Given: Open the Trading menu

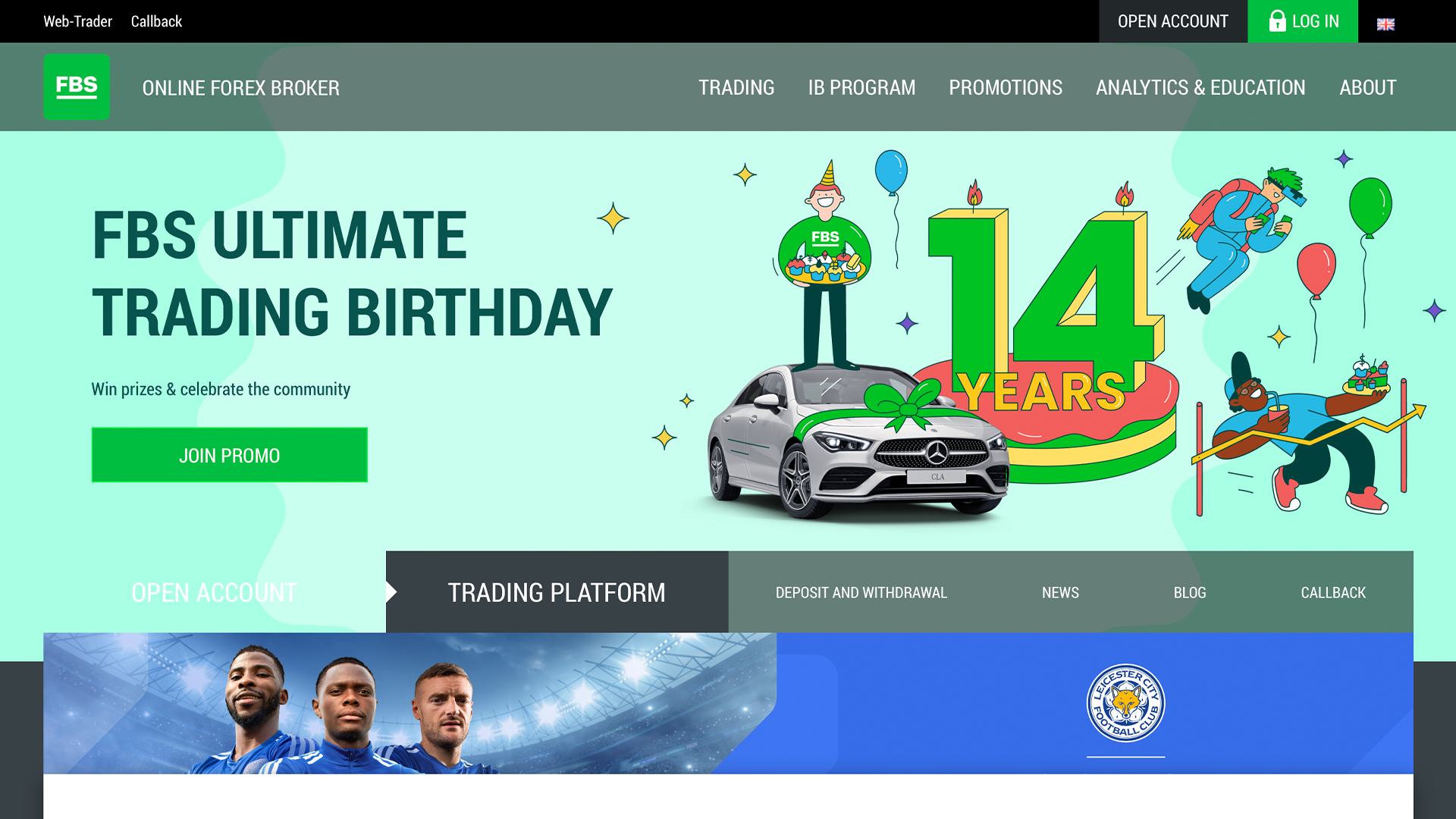Looking at the screenshot, I should pyautogui.click(x=736, y=88).
